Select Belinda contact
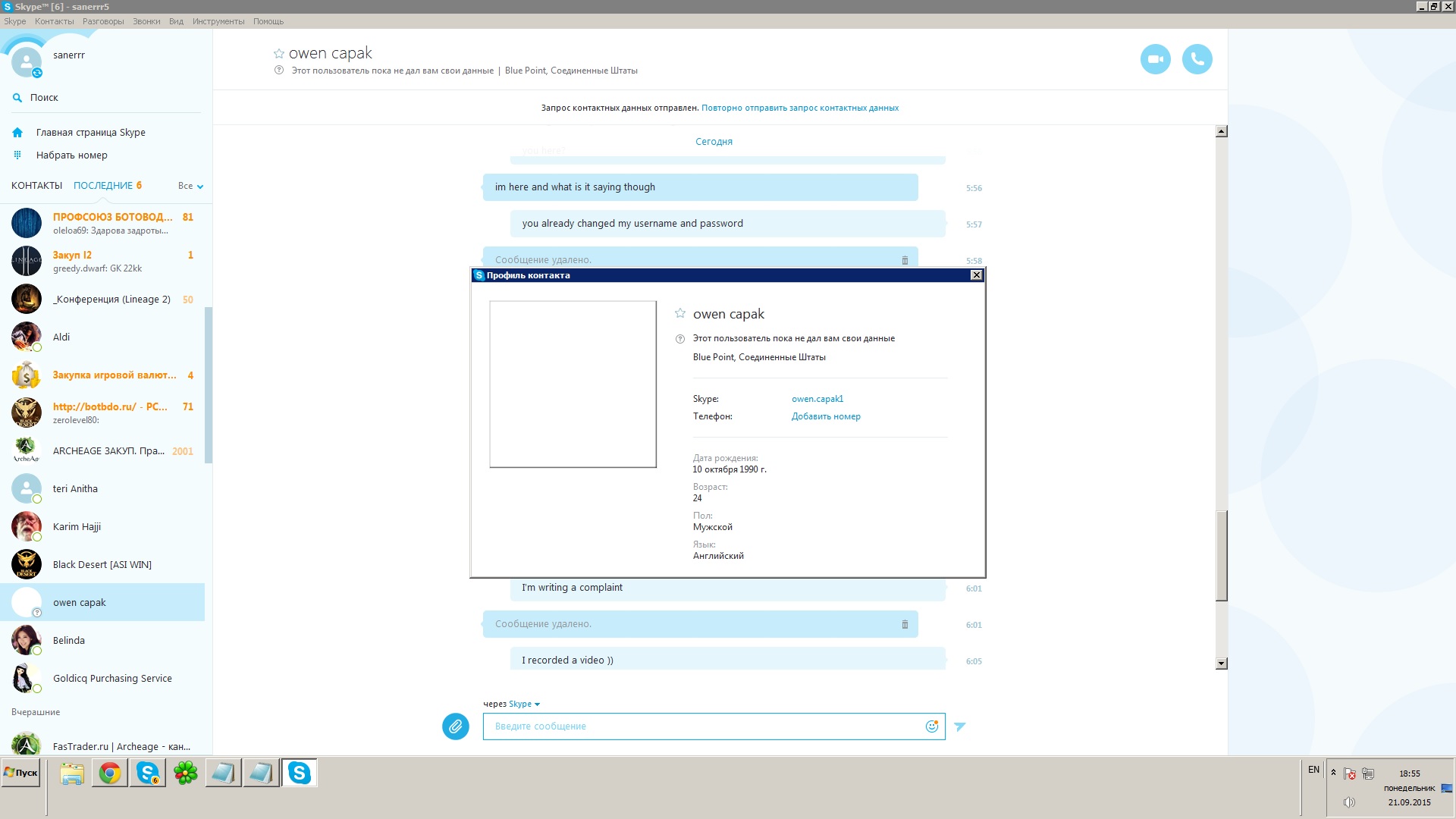The image size is (1456, 819). coord(102,640)
